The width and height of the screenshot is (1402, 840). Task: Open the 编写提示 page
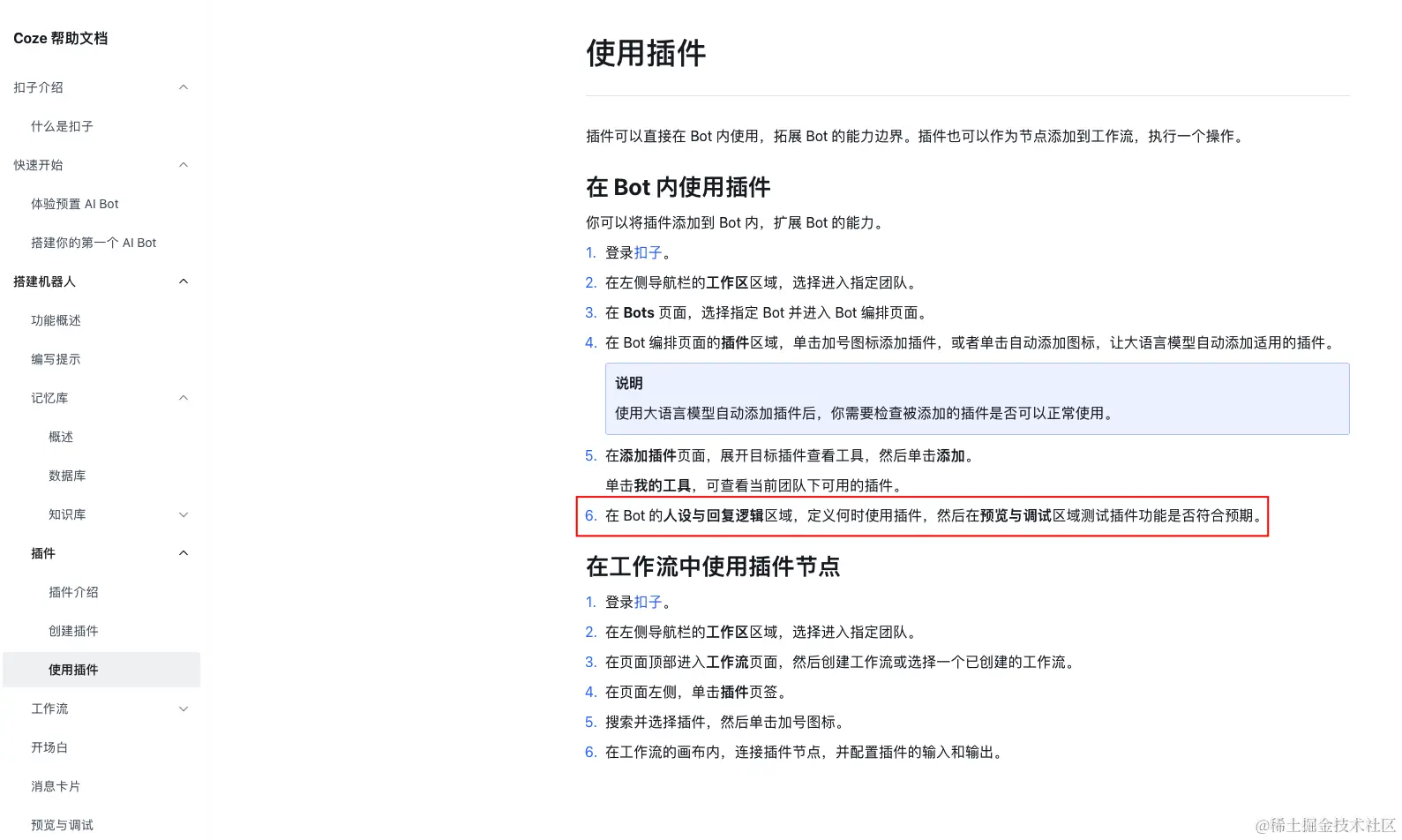point(56,359)
